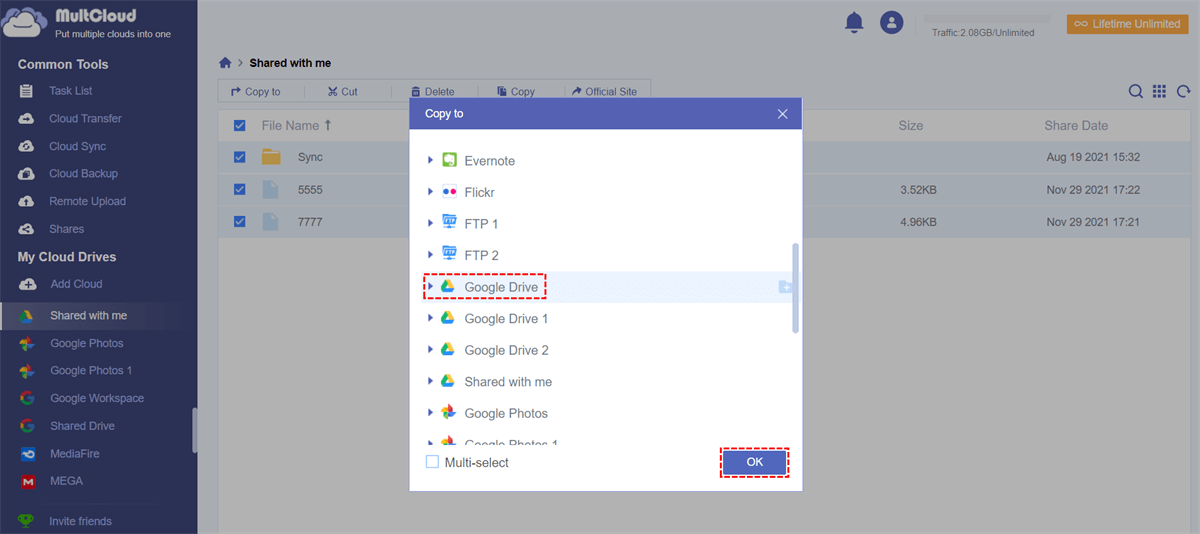Select Google Drive 2 as destination
Viewport: 1200px width, 534px height.
(506, 350)
